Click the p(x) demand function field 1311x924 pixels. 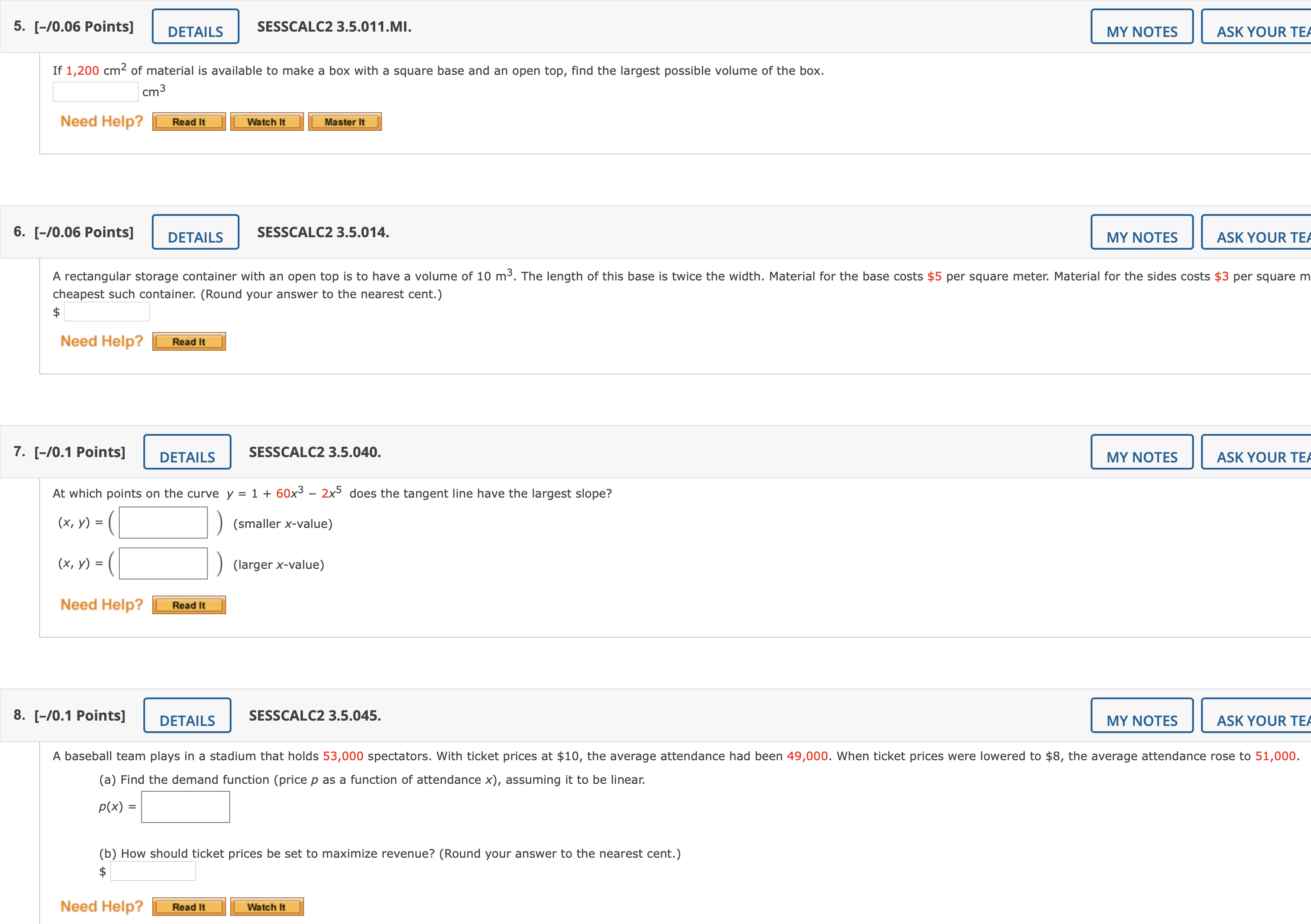tap(186, 806)
